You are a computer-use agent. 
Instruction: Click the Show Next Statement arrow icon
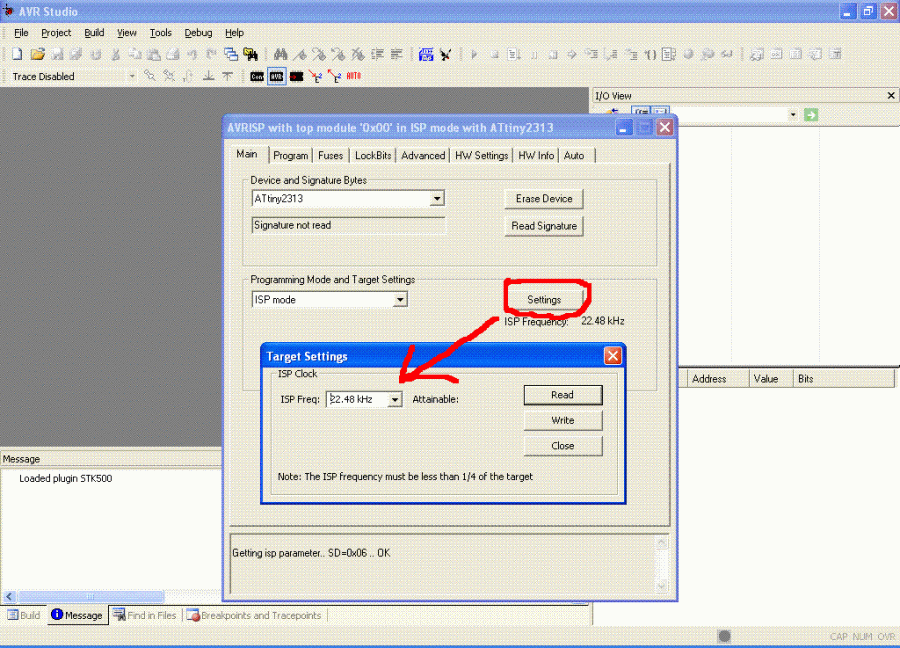click(x=572, y=55)
